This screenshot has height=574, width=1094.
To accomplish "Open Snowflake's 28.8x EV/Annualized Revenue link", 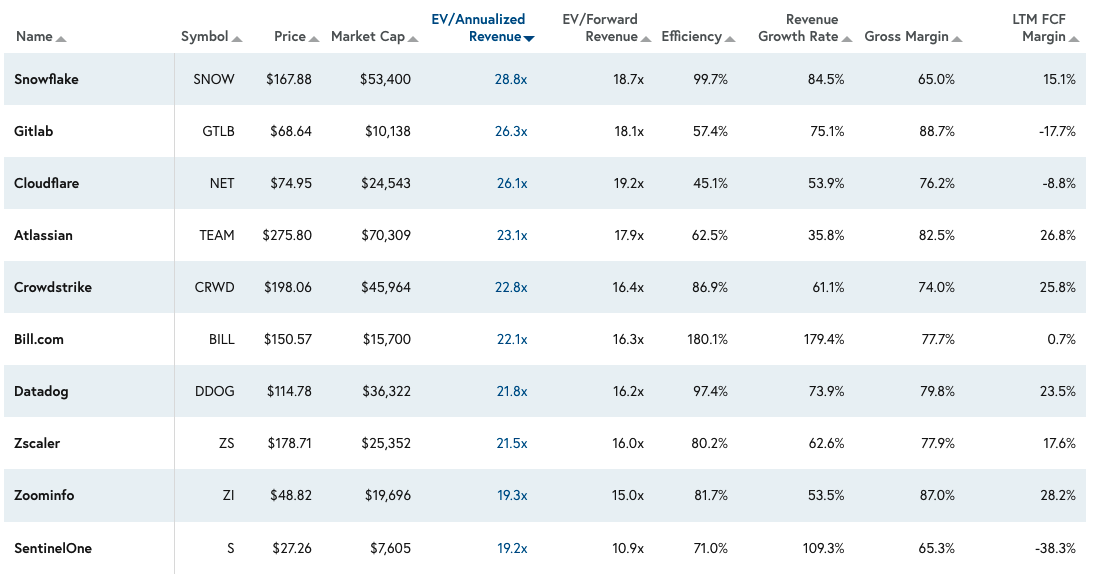I will point(510,79).
